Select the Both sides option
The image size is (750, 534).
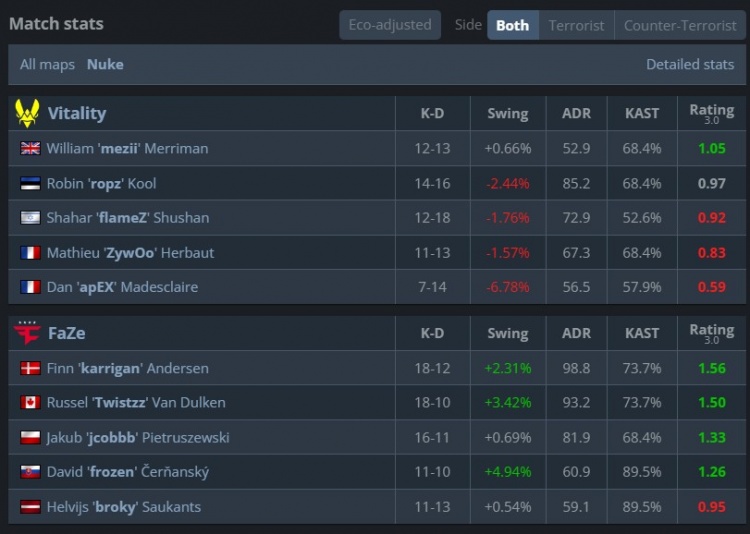click(512, 25)
